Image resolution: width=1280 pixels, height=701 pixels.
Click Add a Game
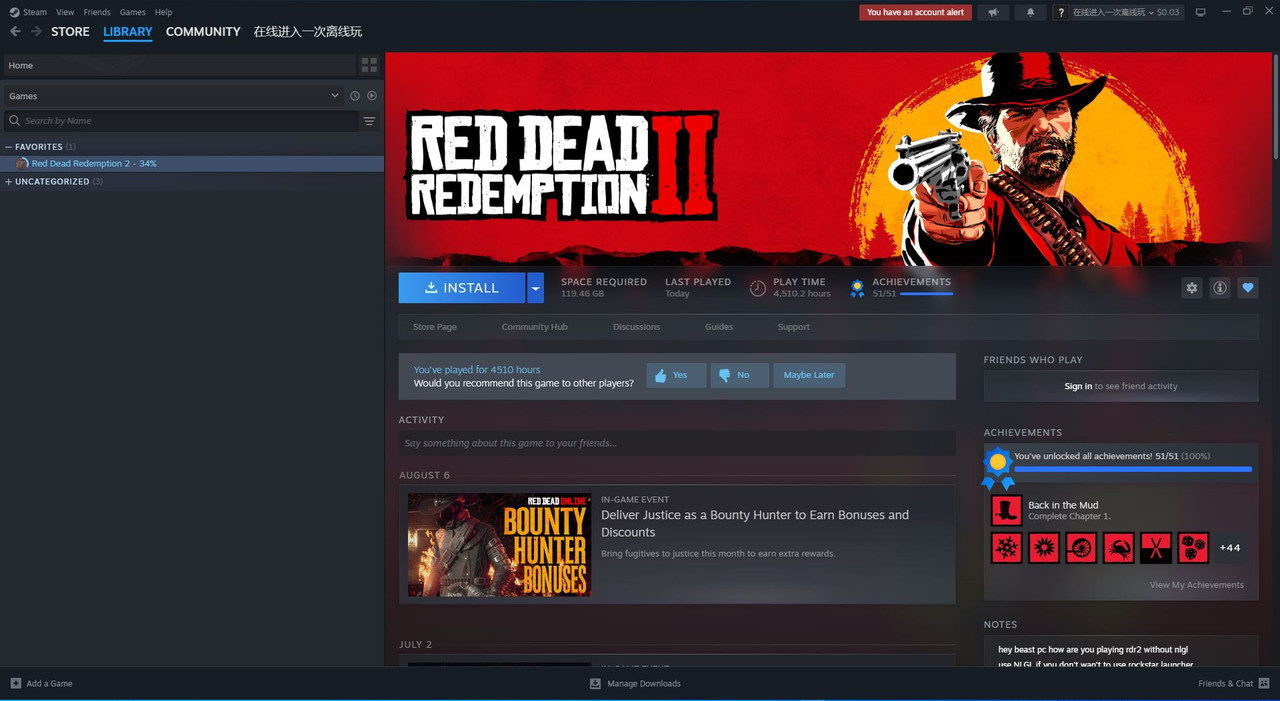pyautogui.click(x=41, y=684)
